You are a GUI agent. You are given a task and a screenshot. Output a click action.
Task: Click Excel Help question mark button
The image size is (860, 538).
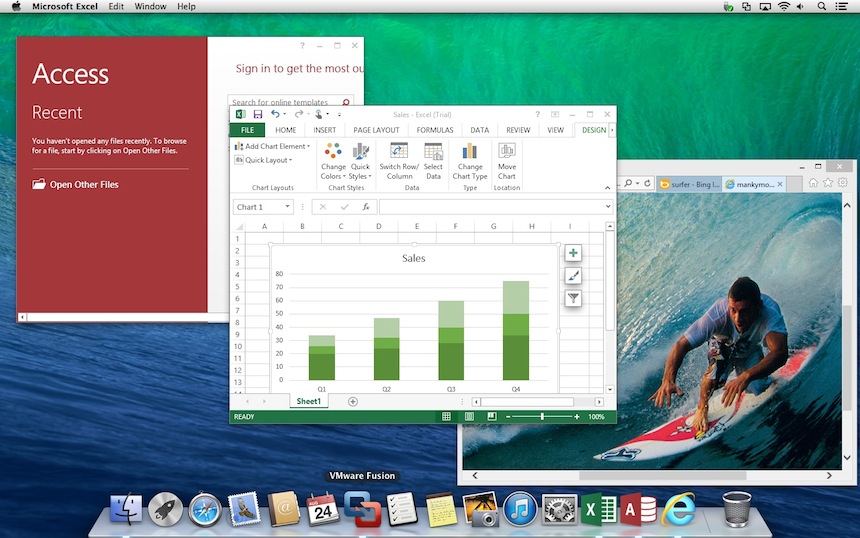click(x=538, y=114)
